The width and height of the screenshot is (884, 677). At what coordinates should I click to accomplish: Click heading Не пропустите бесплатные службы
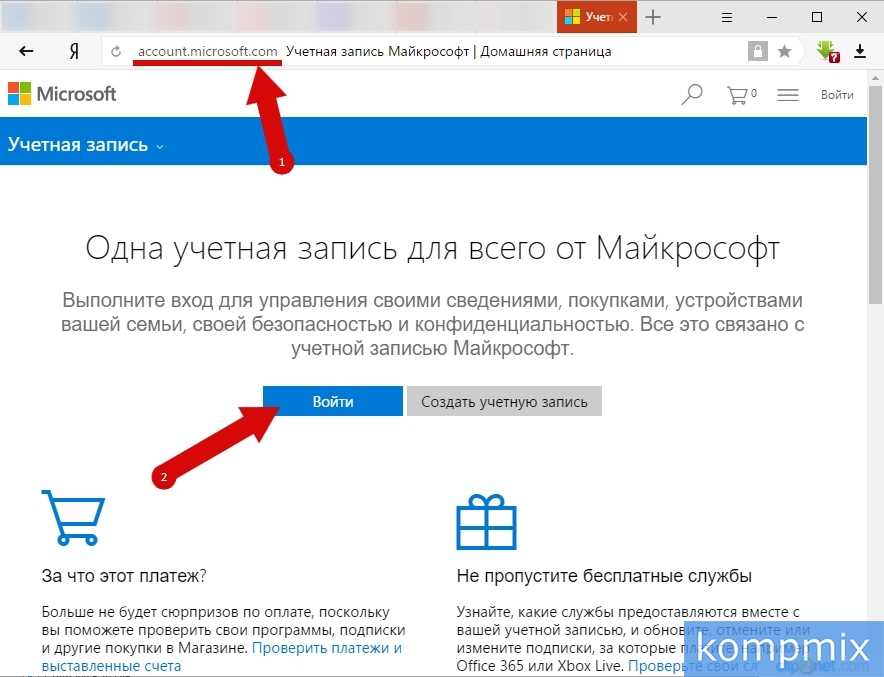pyautogui.click(x=604, y=576)
